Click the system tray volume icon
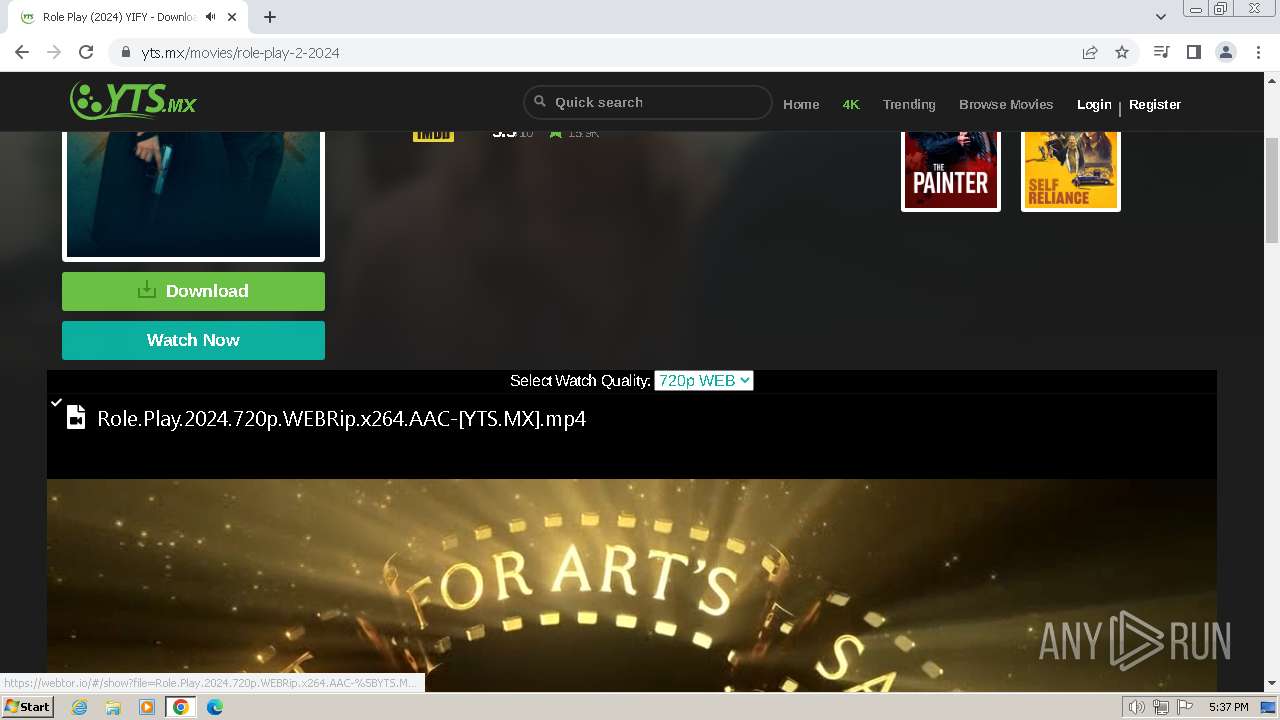The image size is (1280, 720). (x=1137, y=707)
